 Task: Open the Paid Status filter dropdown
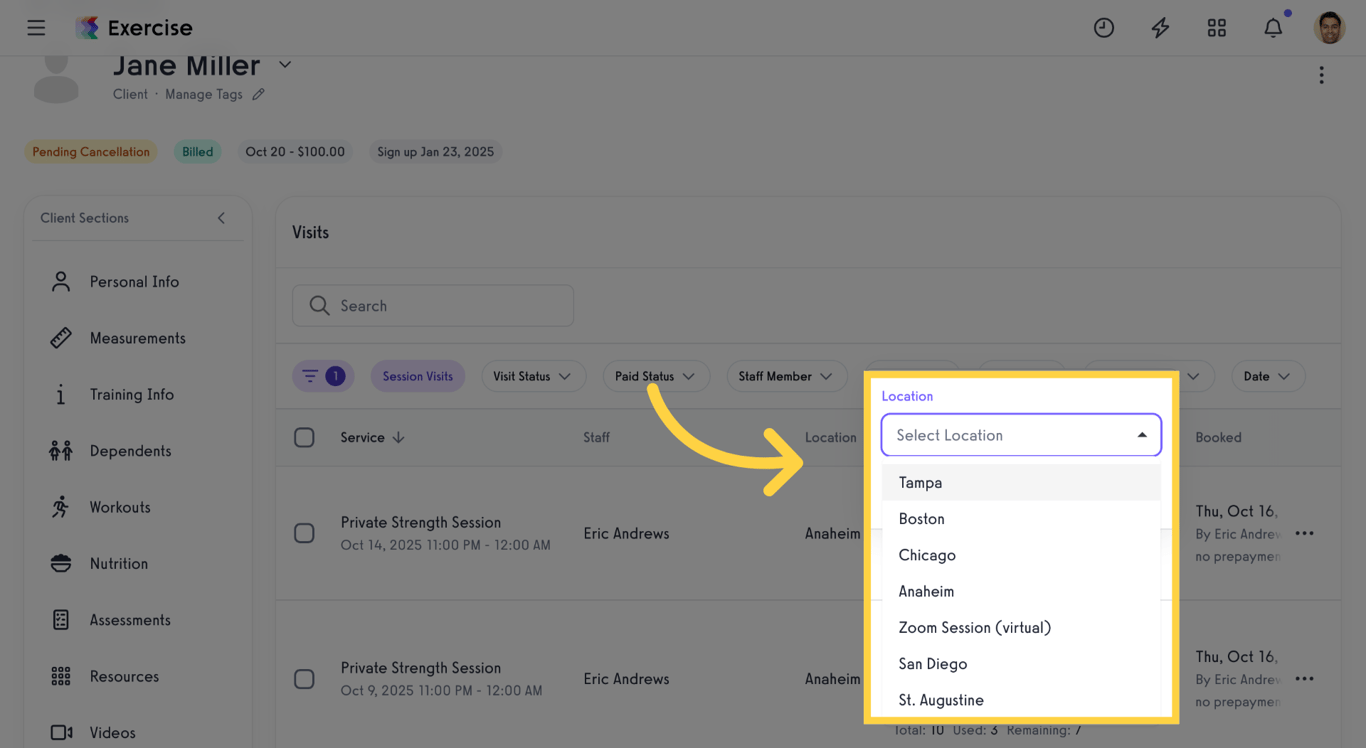coord(656,376)
